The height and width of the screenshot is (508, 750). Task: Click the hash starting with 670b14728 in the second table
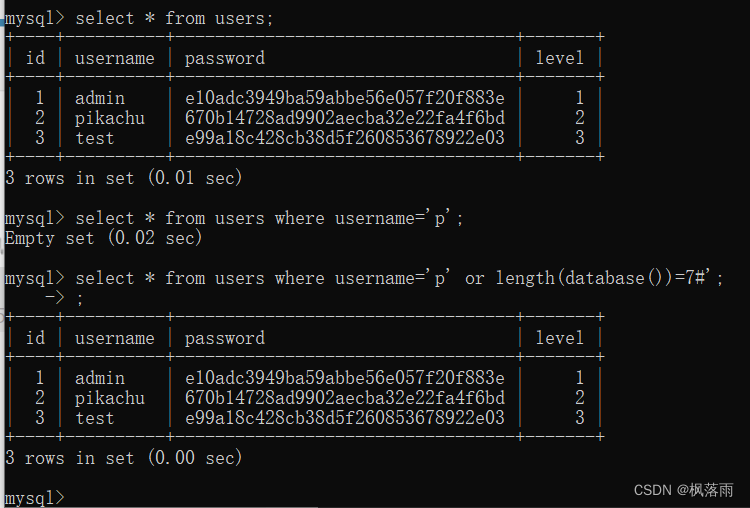click(345, 398)
